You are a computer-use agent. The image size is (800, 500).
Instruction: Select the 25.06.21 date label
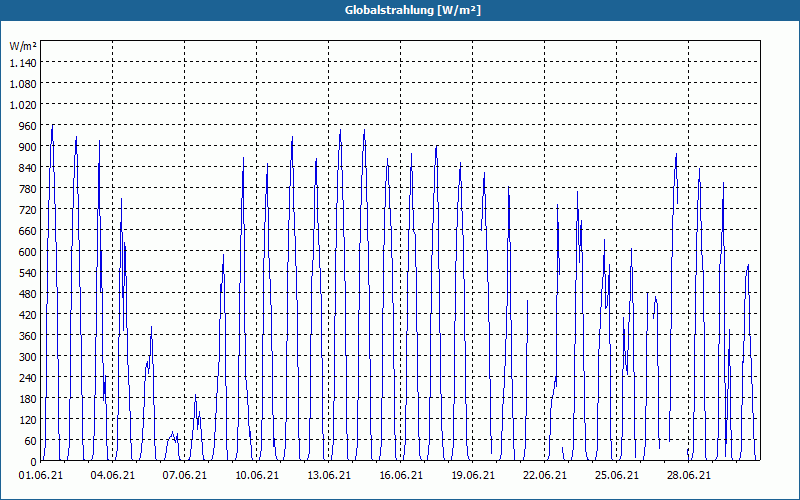click(x=616, y=475)
